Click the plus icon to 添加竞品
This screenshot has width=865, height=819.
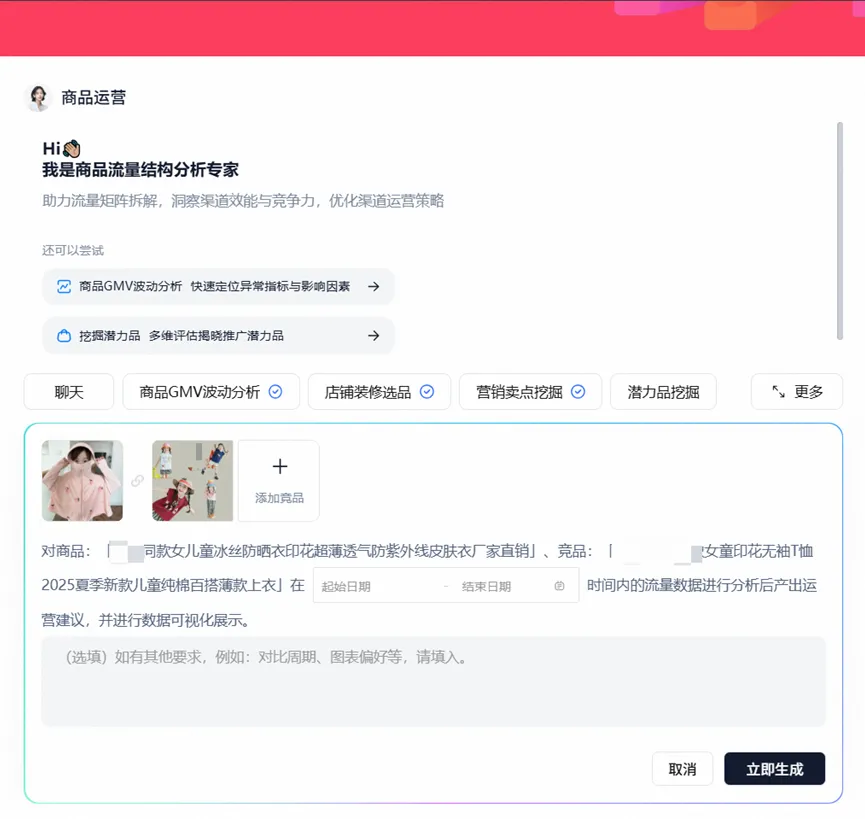tap(279, 467)
